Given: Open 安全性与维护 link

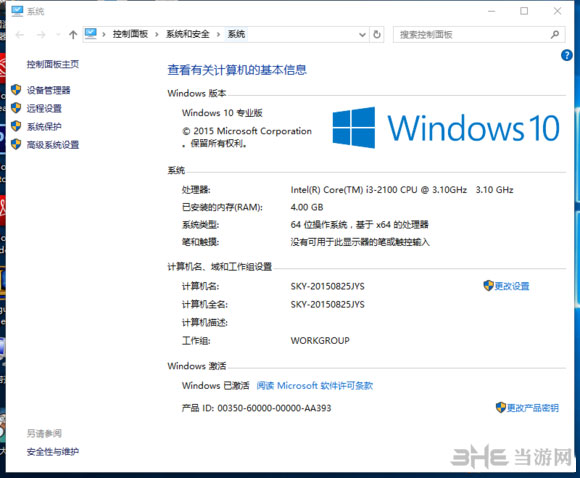Looking at the screenshot, I should click(x=53, y=452).
